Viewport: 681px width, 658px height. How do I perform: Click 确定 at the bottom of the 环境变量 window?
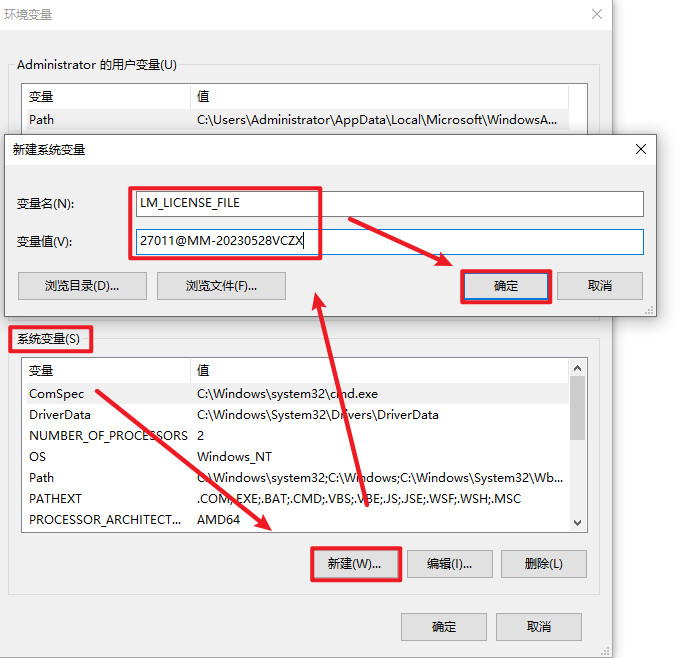click(x=443, y=627)
